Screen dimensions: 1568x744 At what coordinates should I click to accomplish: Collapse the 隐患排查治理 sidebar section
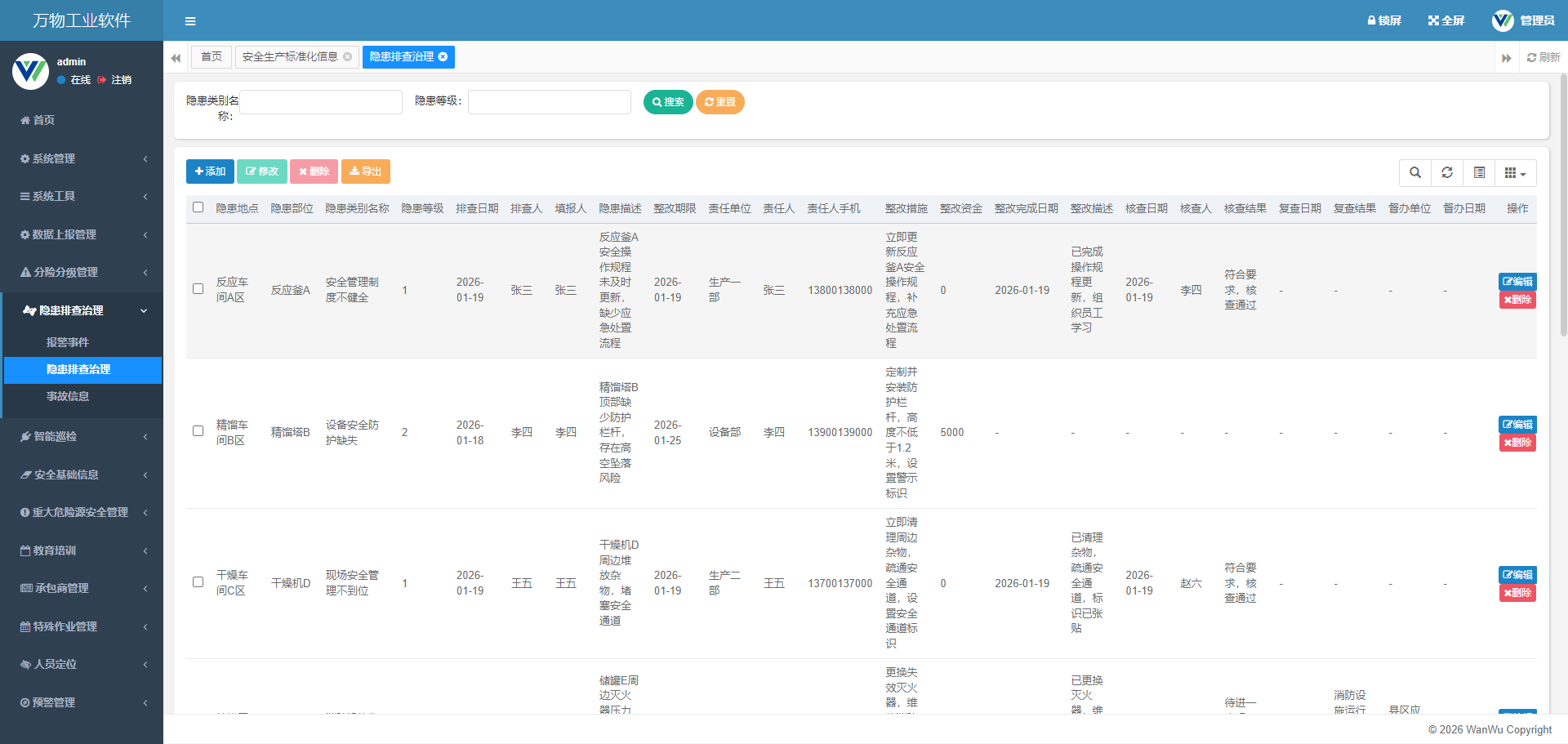pos(82,310)
